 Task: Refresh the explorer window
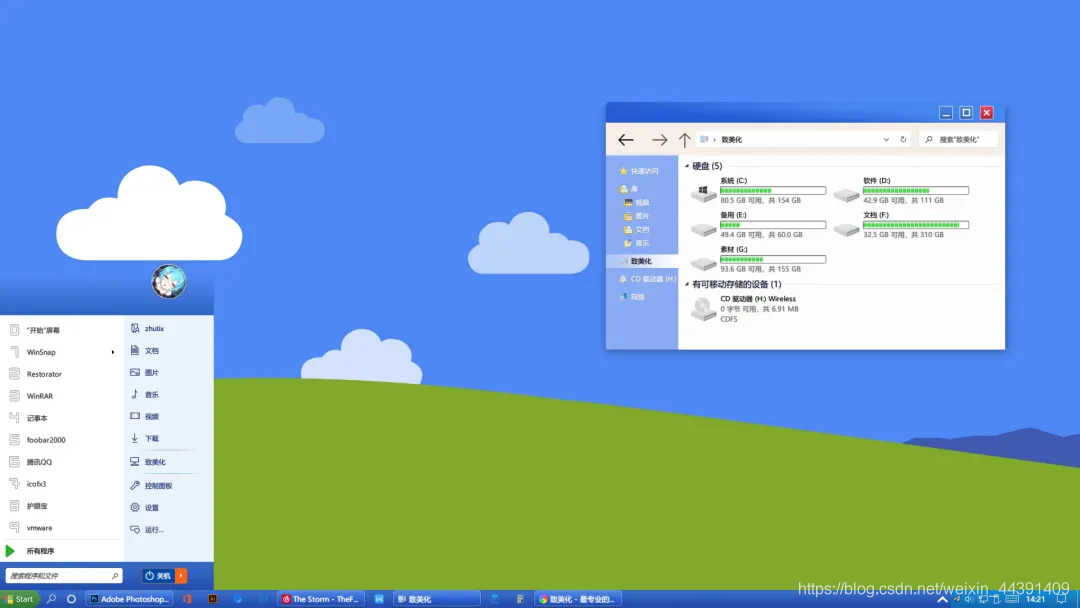pyautogui.click(x=903, y=140)
